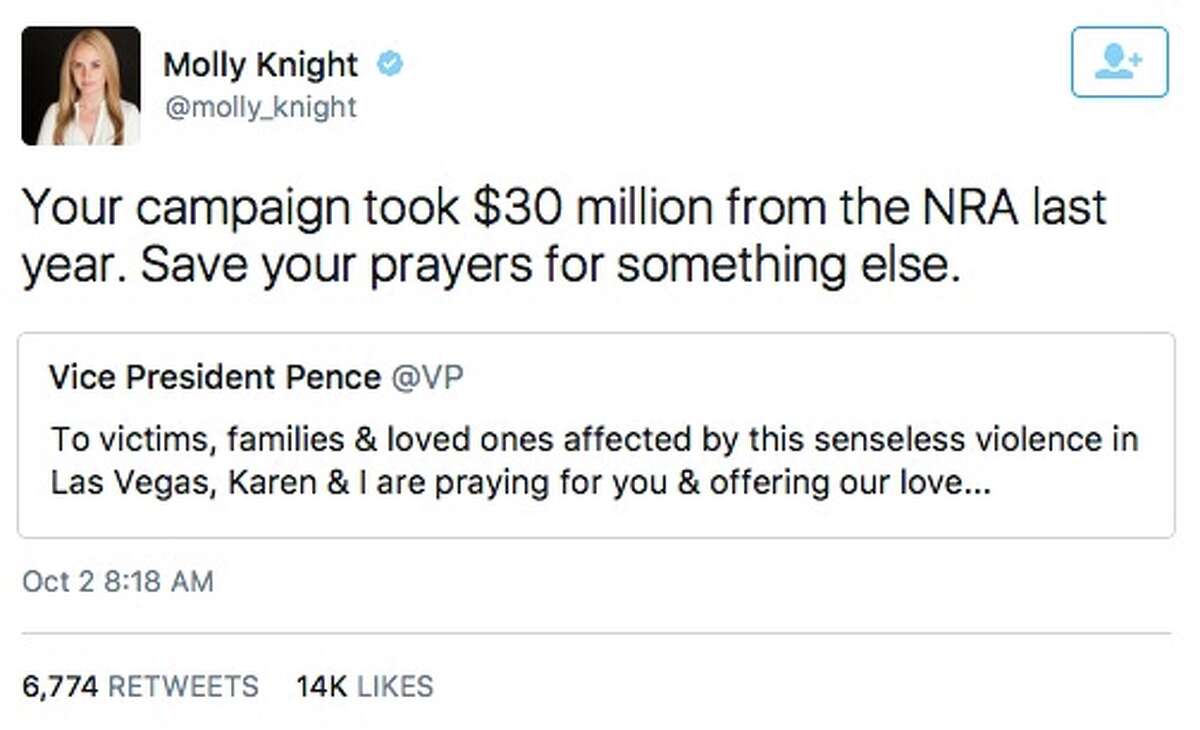The width and height of the screenshot is (1200, 730).
Task: Click the blue verified checkmark badge
Action: click(389, 65)
